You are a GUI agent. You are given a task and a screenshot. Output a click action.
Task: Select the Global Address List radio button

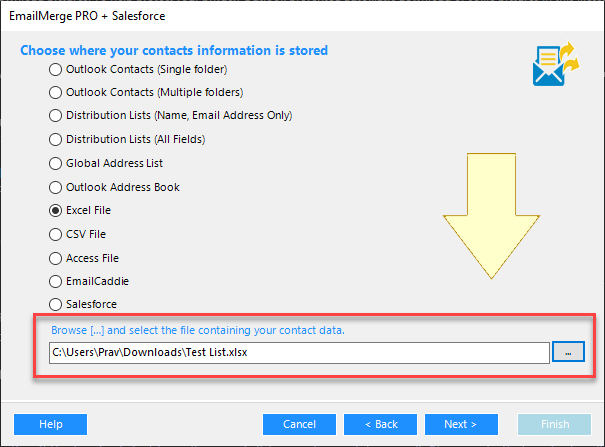point(55,163)
